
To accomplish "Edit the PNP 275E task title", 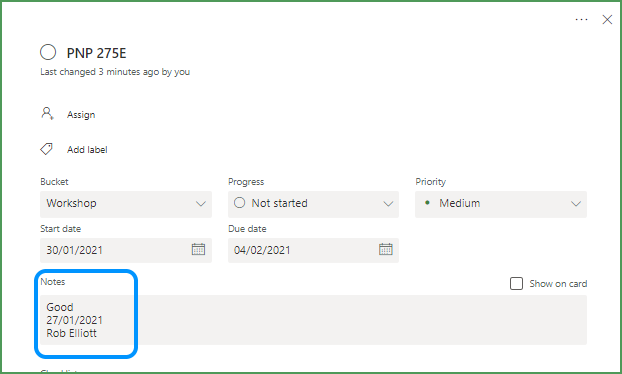I will pos(96,53).
